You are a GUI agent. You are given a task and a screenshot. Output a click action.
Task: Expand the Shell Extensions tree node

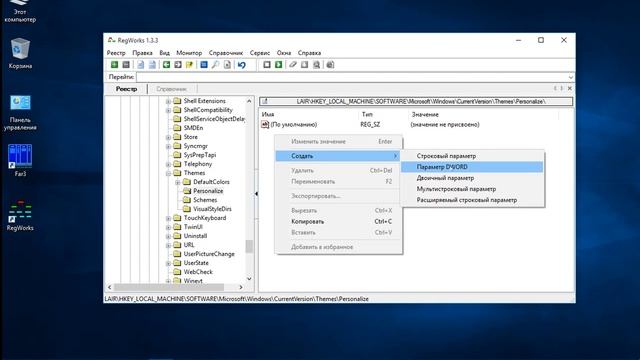[x=168, y=101]
